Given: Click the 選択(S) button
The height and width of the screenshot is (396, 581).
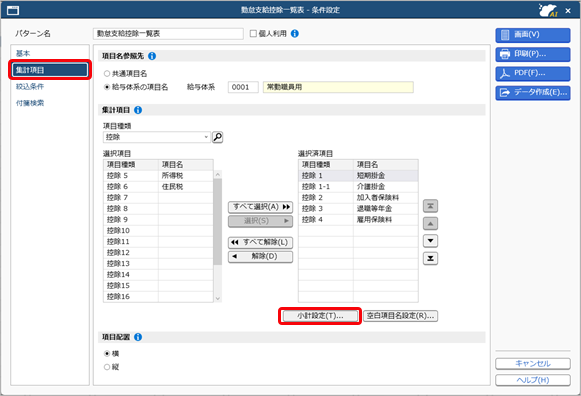Looking at the screenshot, I should pos(260,221).
